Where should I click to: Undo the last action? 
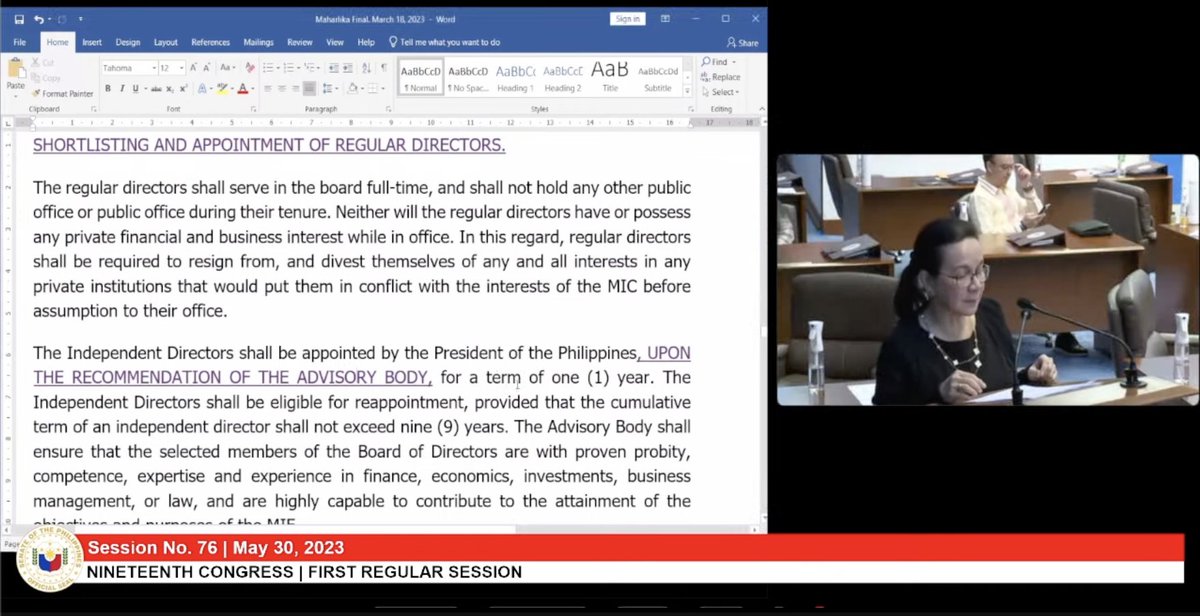point(39,19)
